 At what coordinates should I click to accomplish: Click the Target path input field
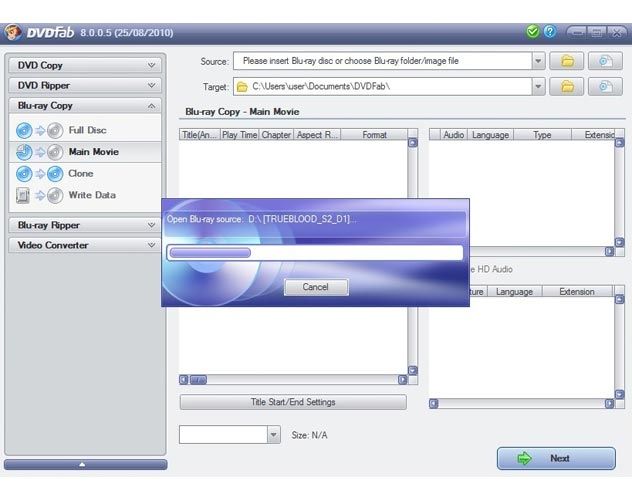(382, 87)
